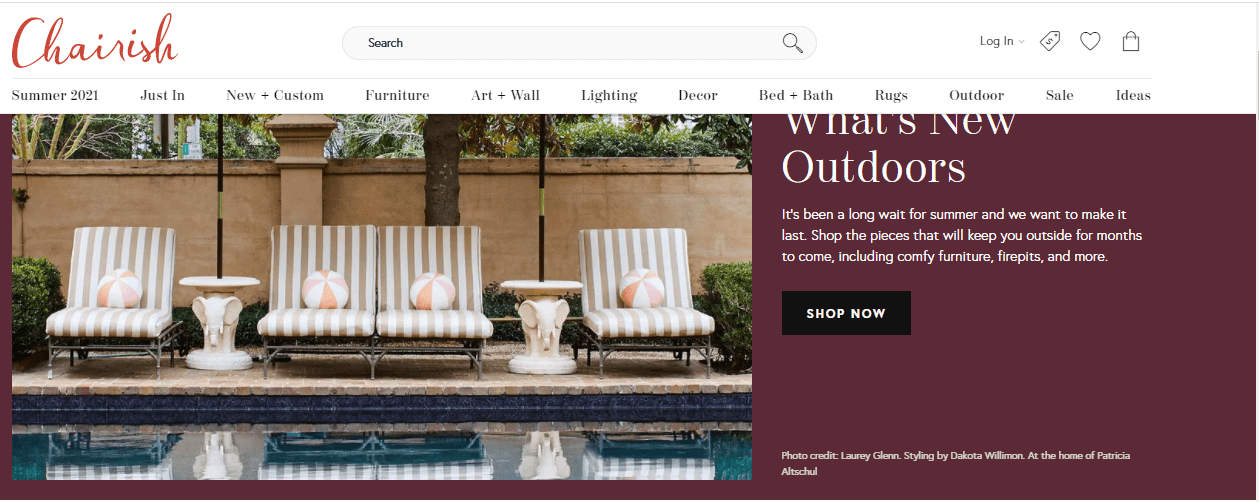Click the SHOP NOW button
This screenshot has height=502, width=1259.
click(846, 313)
